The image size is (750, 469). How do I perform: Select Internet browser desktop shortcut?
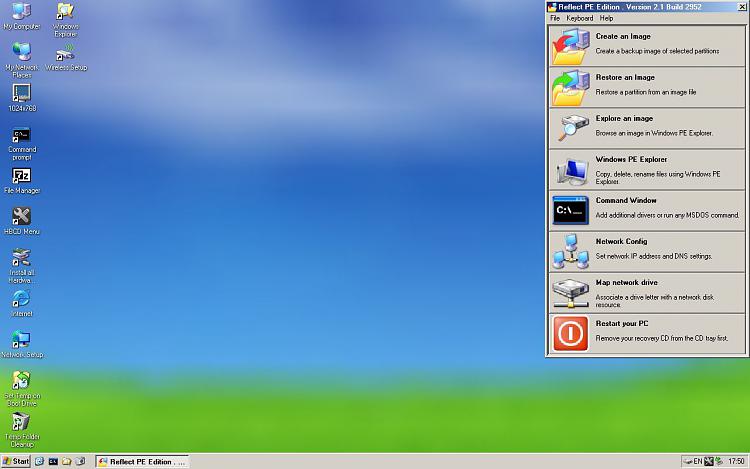tap(22, 303)
